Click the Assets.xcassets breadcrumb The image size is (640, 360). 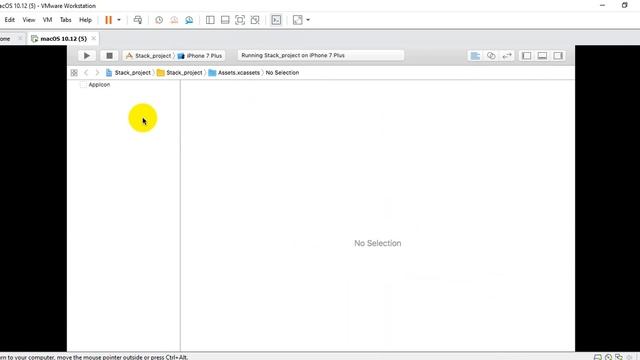tap(234, 73)
